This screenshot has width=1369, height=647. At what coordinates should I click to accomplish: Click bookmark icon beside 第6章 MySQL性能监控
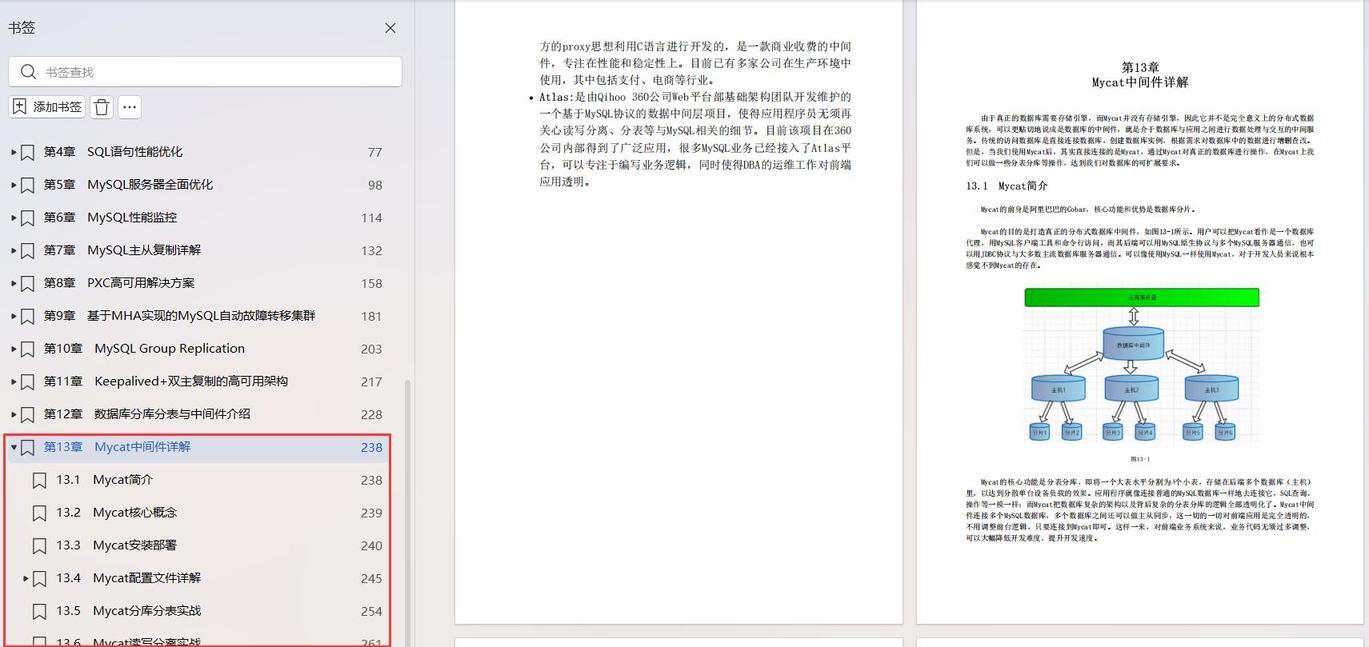28,218
